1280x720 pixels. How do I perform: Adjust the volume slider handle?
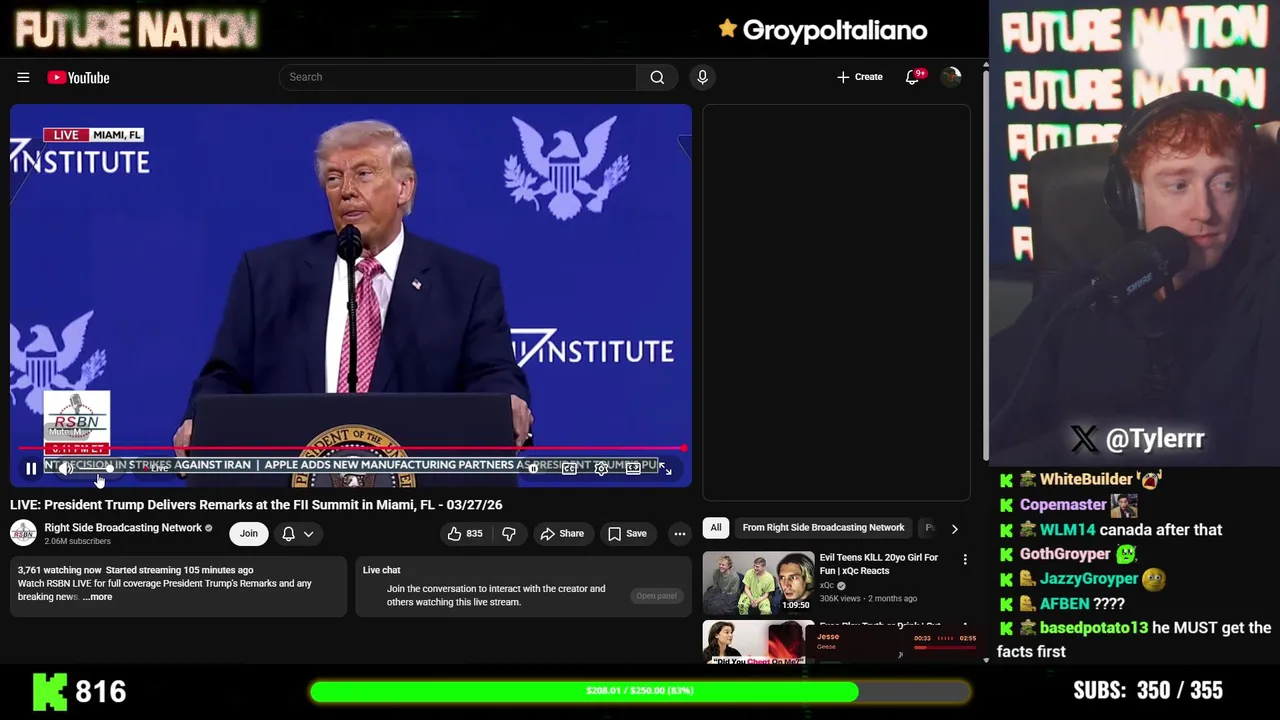[109, 468]
